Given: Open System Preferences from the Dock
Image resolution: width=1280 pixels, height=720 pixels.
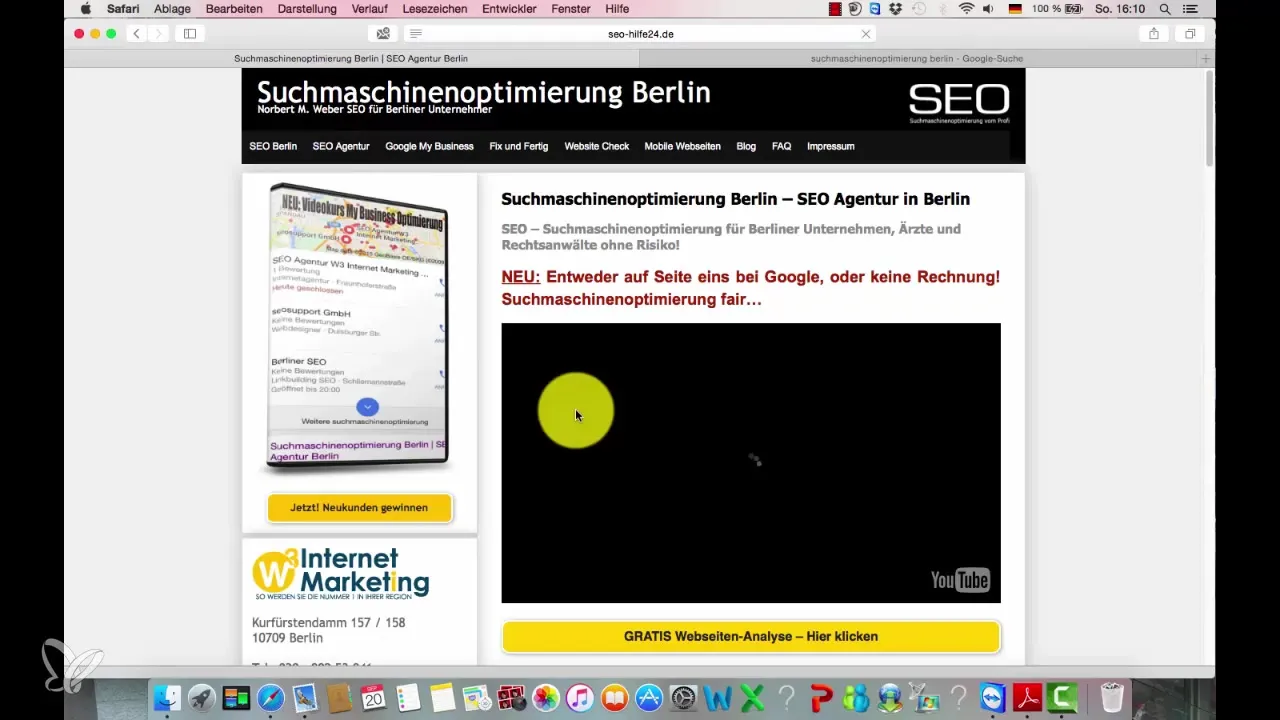Looking at the screenshot, I should pos(683,697).
